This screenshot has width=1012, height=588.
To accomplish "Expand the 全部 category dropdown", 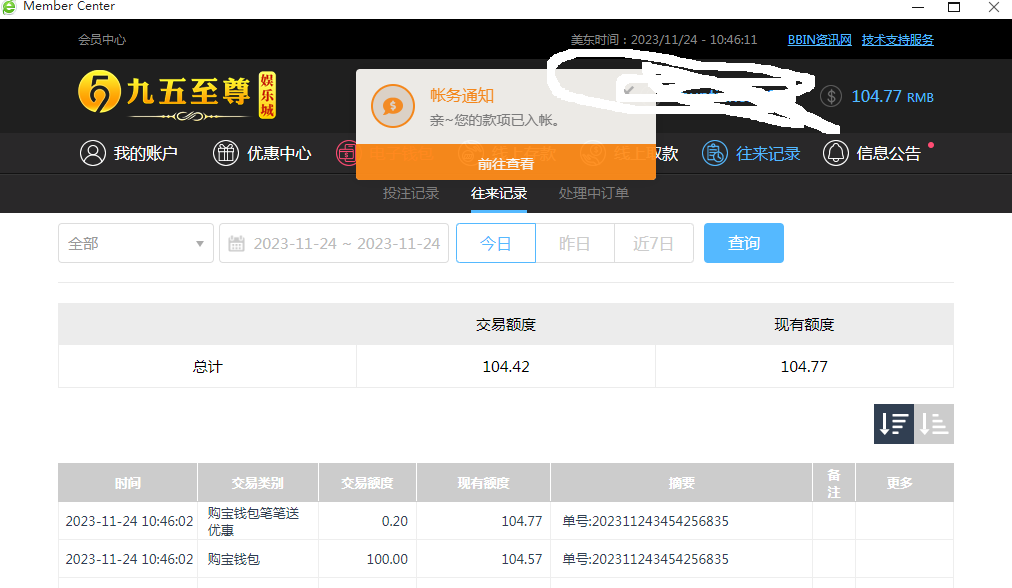I will (x=135, y=243).
